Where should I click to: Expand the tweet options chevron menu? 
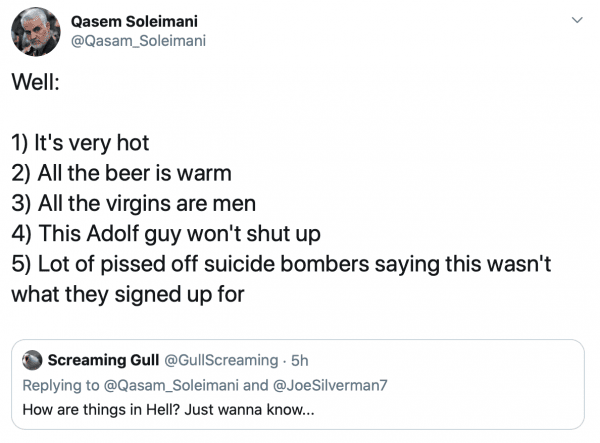click(x=576, y=19)
